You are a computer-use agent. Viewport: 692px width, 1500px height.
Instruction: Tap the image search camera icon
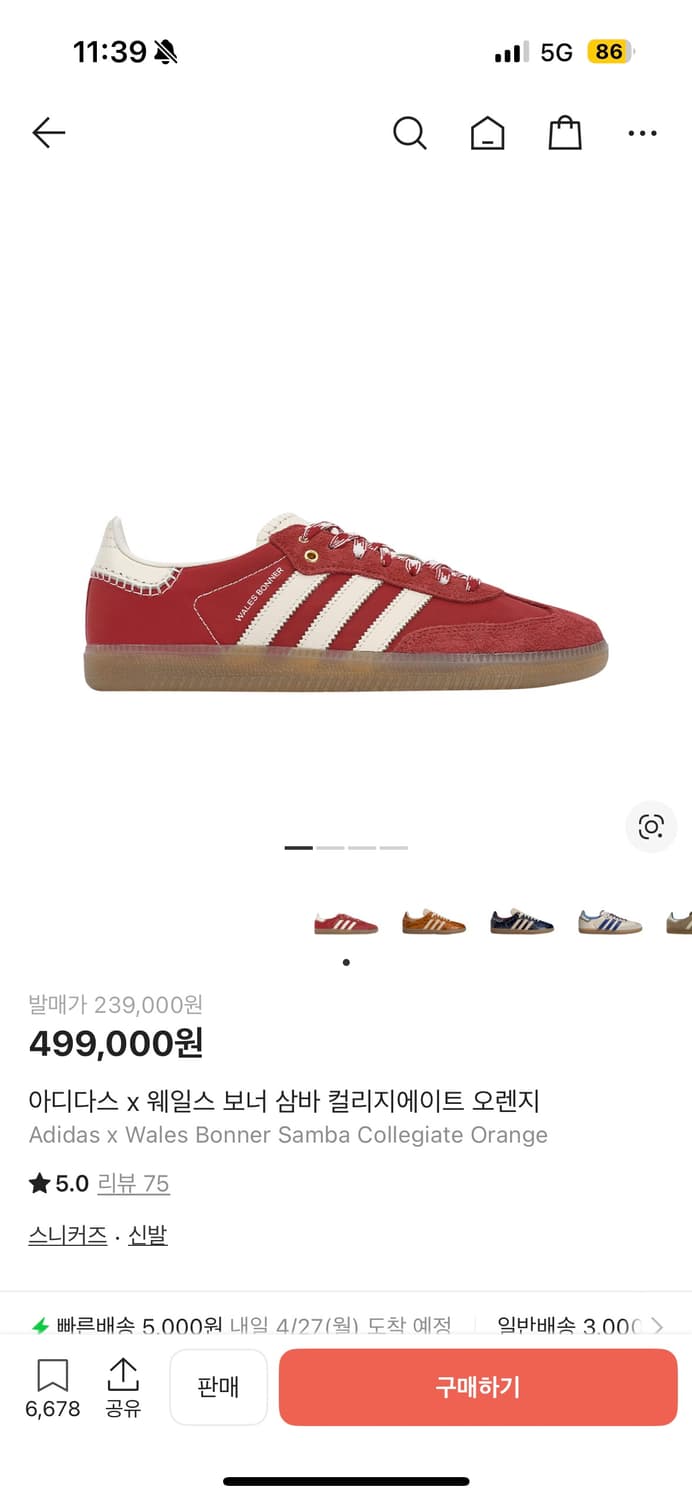(x=651, y=827)
